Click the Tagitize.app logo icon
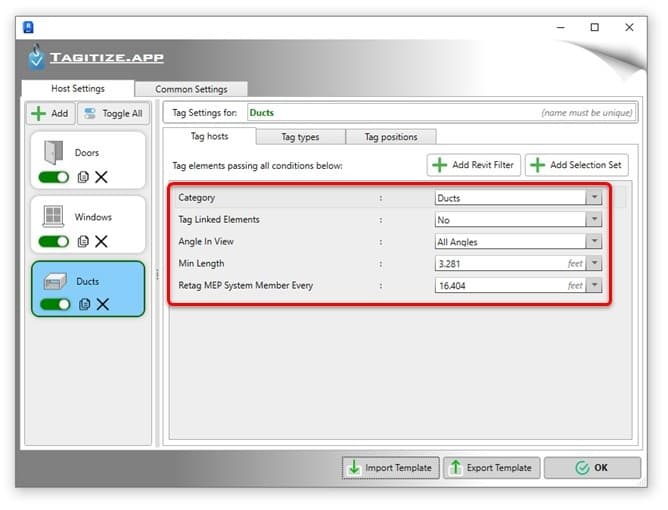 [x=37, y=57]
